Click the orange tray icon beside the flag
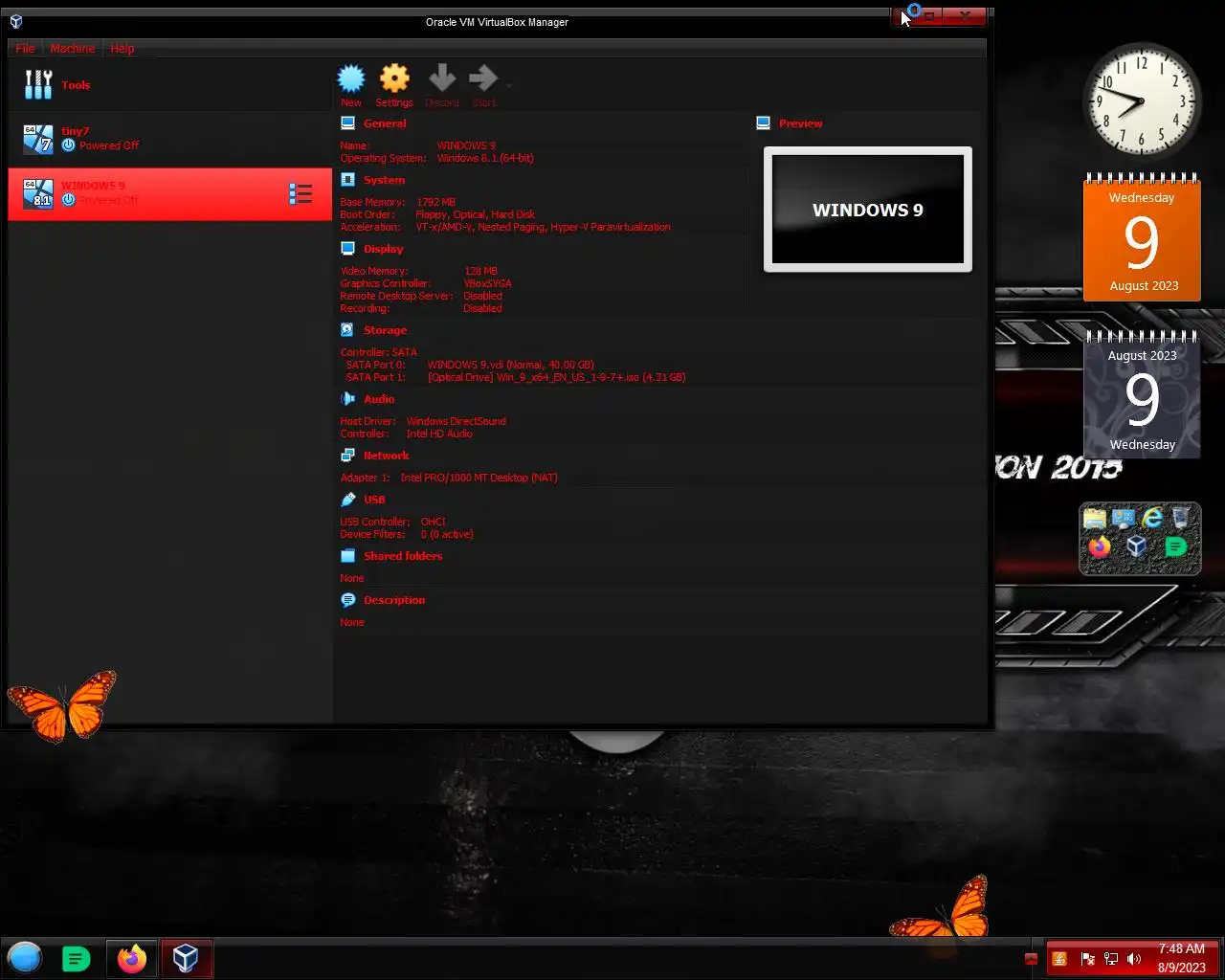This screenshot has width=1225, height=980. coord(1059,959)
